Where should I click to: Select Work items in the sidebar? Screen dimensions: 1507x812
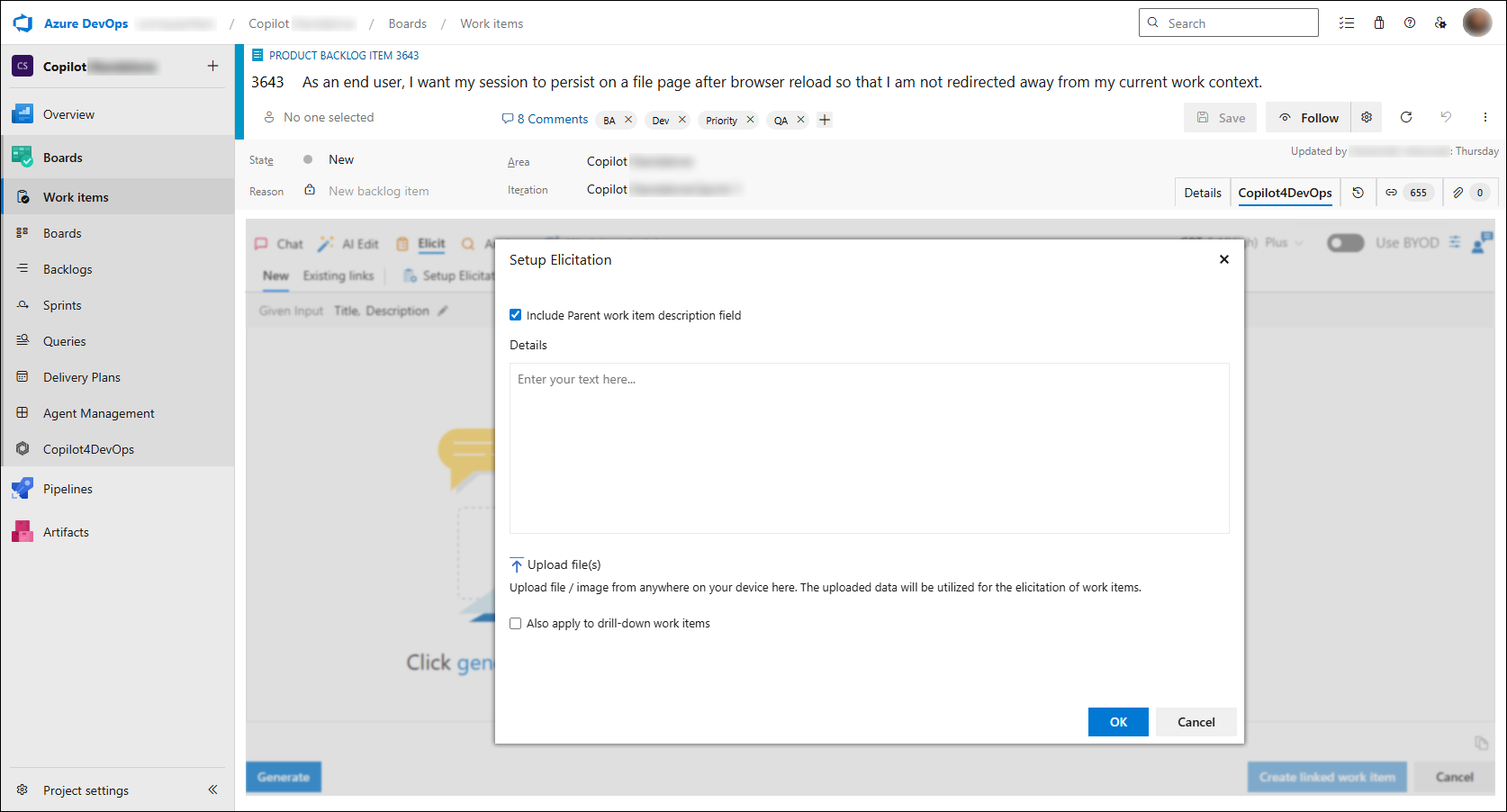[x=118, y=197]
